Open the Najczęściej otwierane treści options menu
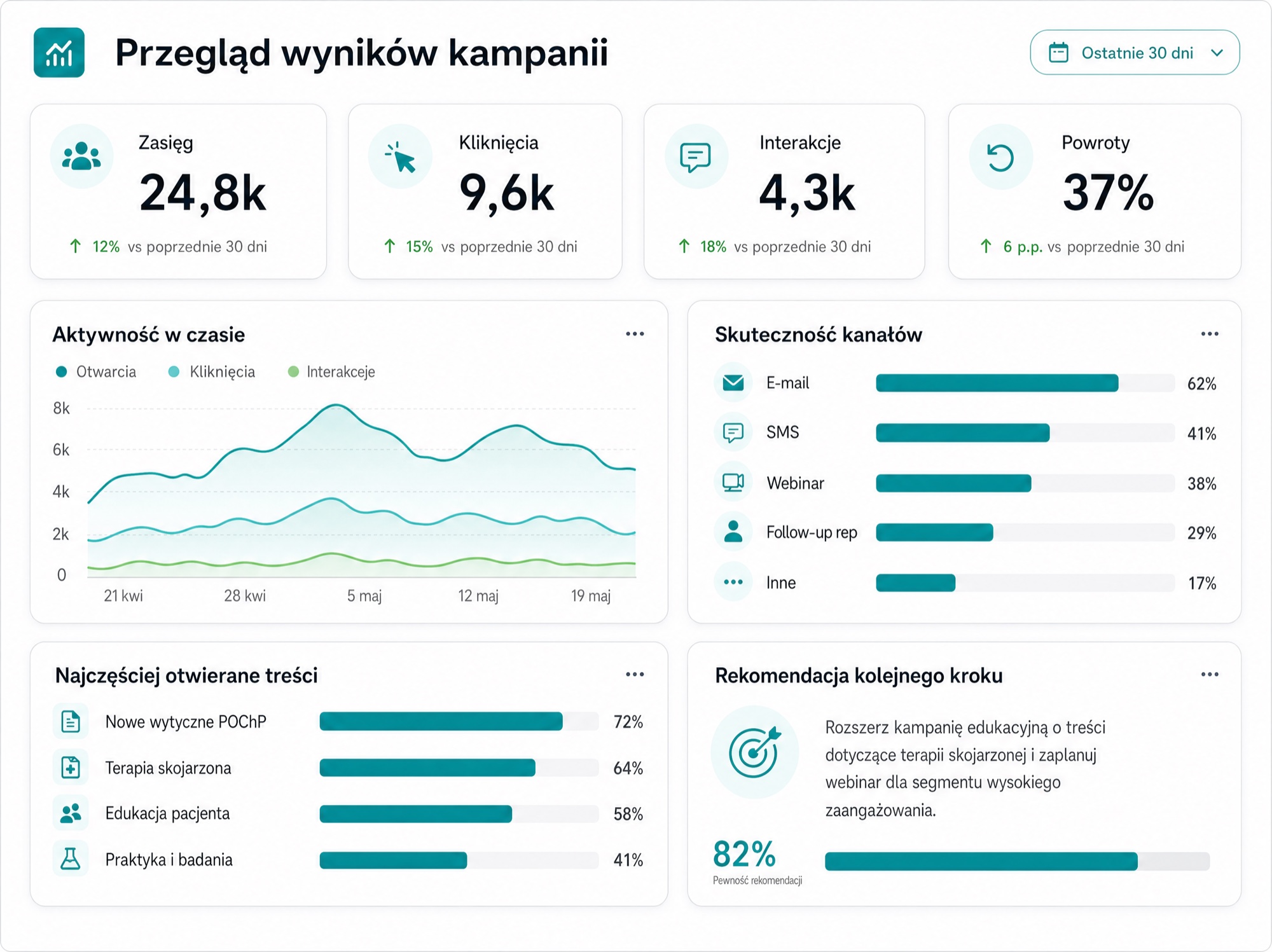The image size is (1272, 952). [x=635, y=674]
